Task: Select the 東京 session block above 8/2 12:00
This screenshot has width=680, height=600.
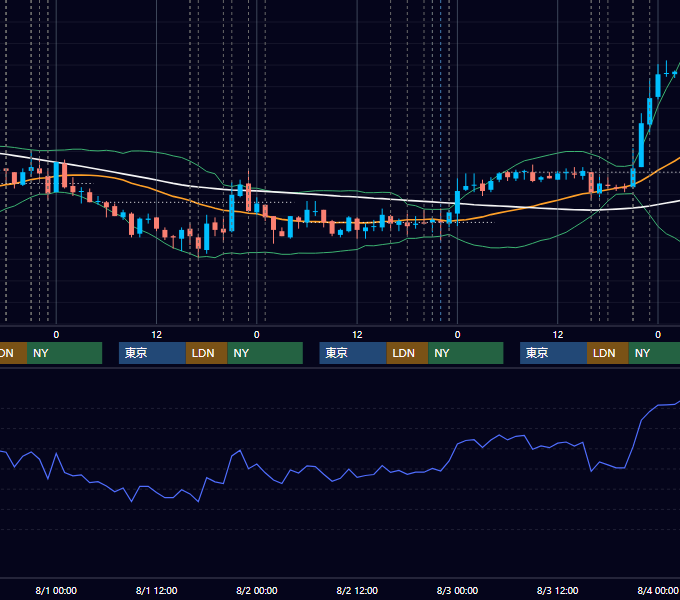Action: [353, 353]
